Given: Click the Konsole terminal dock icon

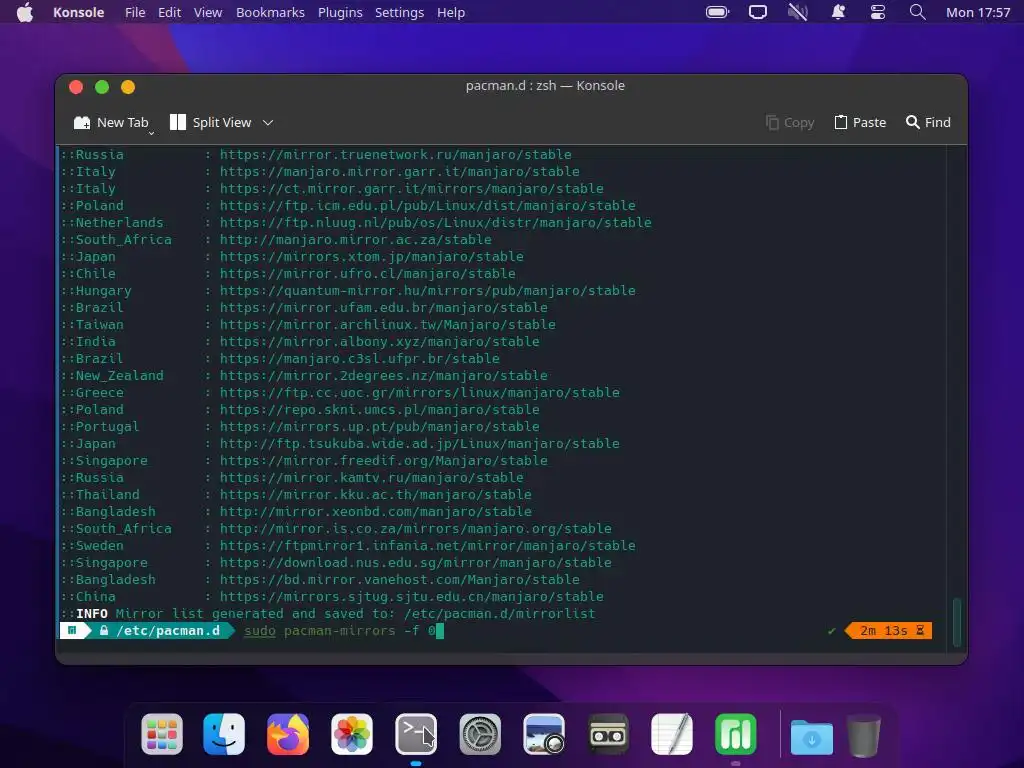Looking at the screenshot, I should point(416,734).
